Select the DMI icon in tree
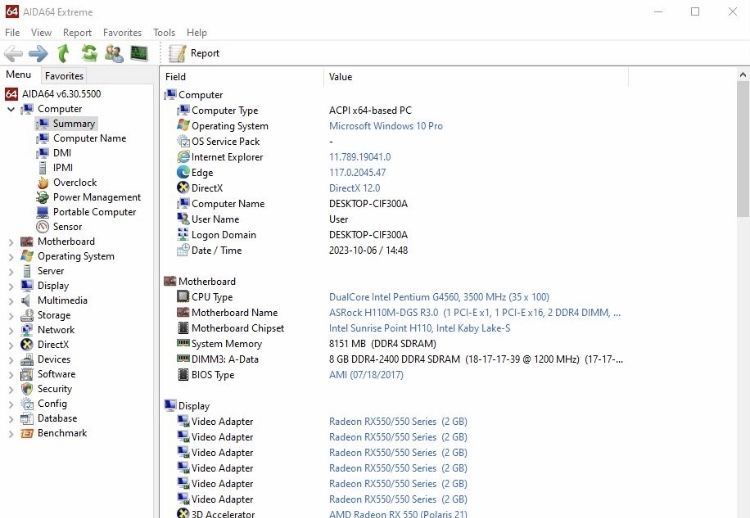 click(43, 153)
